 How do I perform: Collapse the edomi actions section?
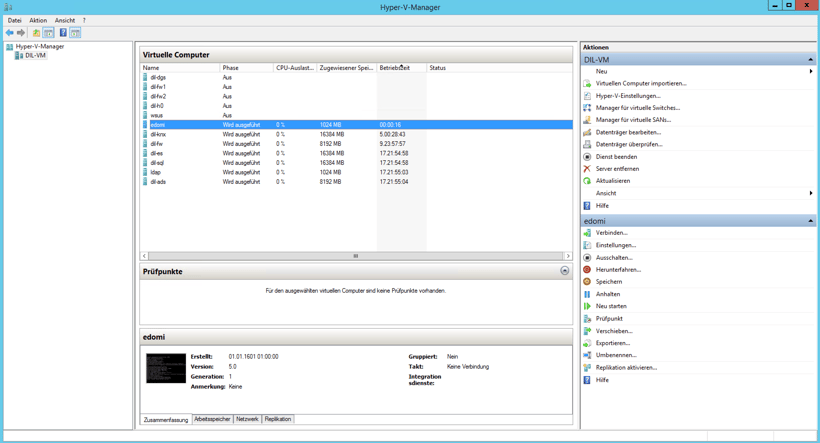810,221
